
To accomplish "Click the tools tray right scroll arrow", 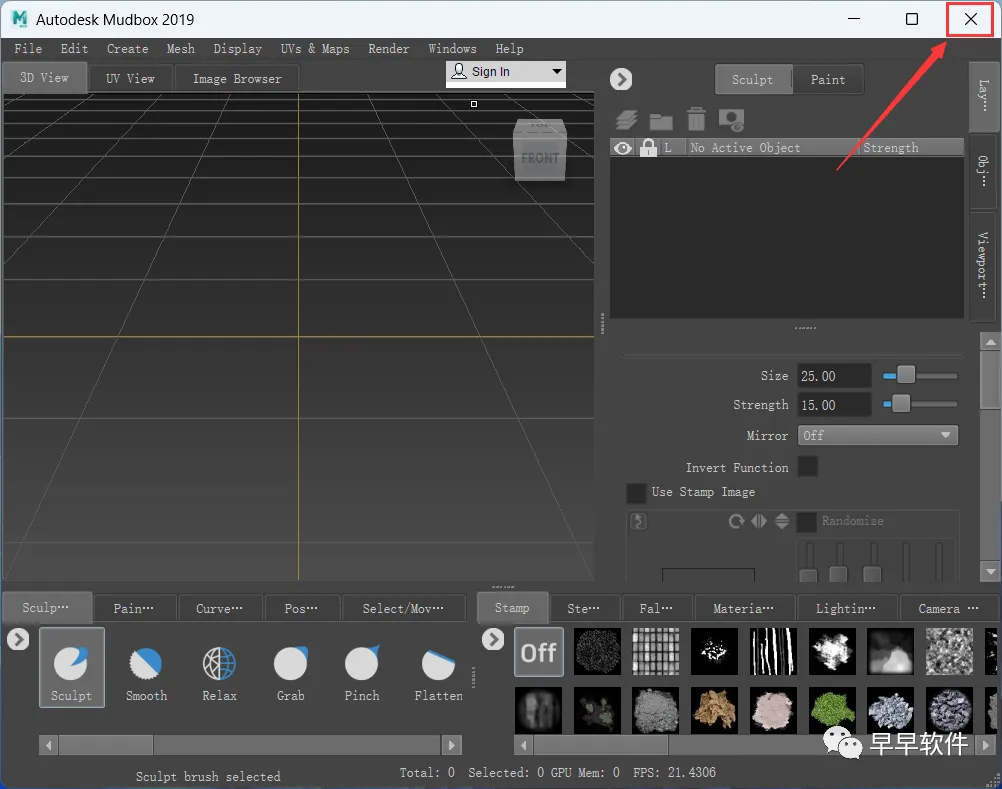I will point(452,745).
